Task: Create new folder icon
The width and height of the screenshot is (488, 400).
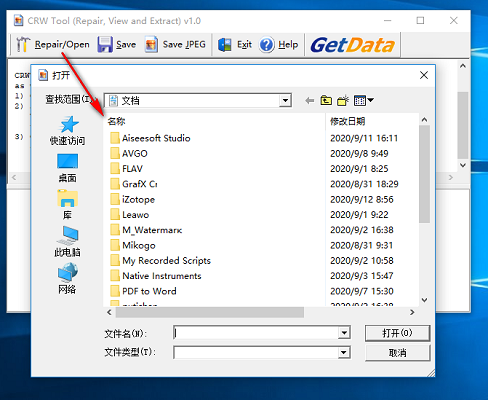Action: [343, 100]
